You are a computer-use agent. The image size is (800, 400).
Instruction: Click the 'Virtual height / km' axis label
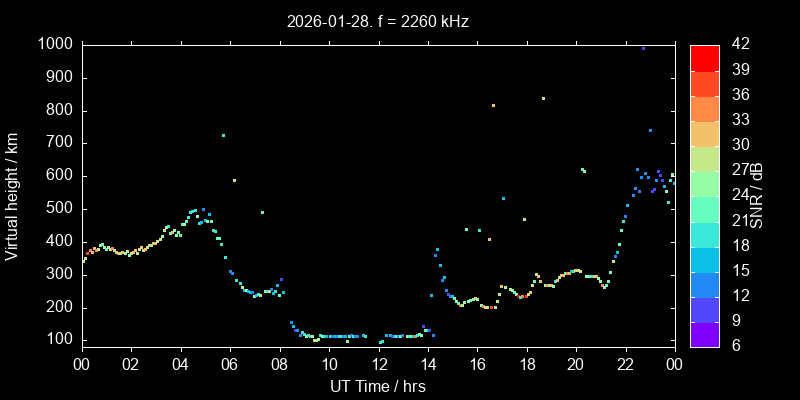12,194
